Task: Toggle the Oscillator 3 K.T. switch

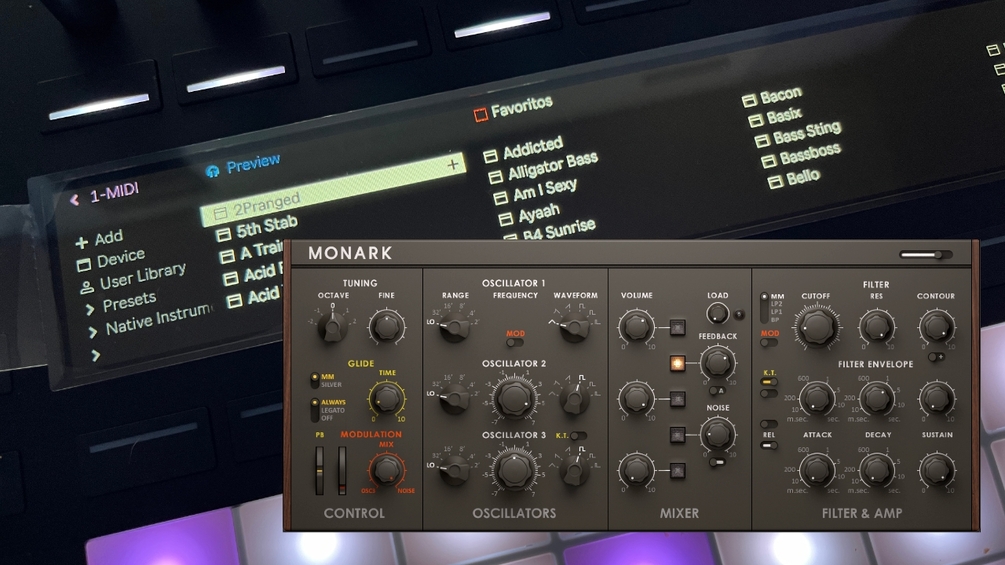Action: pyautogui.click(x=578, y=436)
